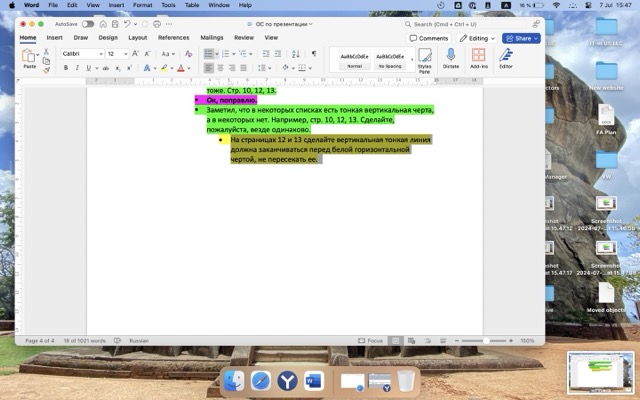Adjust the zoom slider in status bar

pos(487,340)
